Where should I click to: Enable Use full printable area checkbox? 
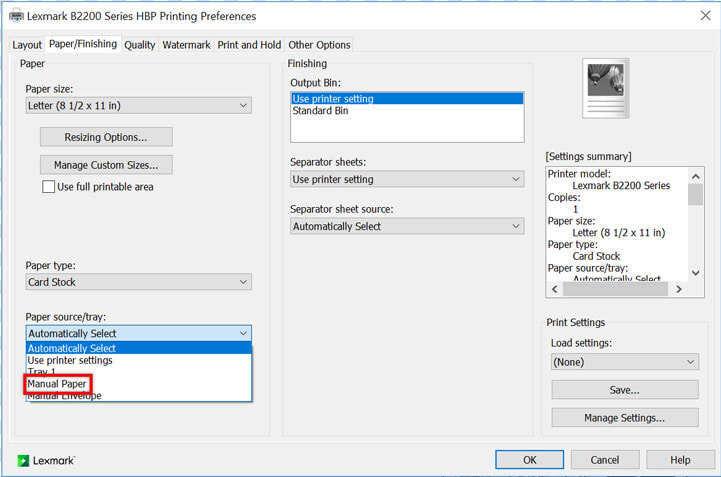pos(48,187)
